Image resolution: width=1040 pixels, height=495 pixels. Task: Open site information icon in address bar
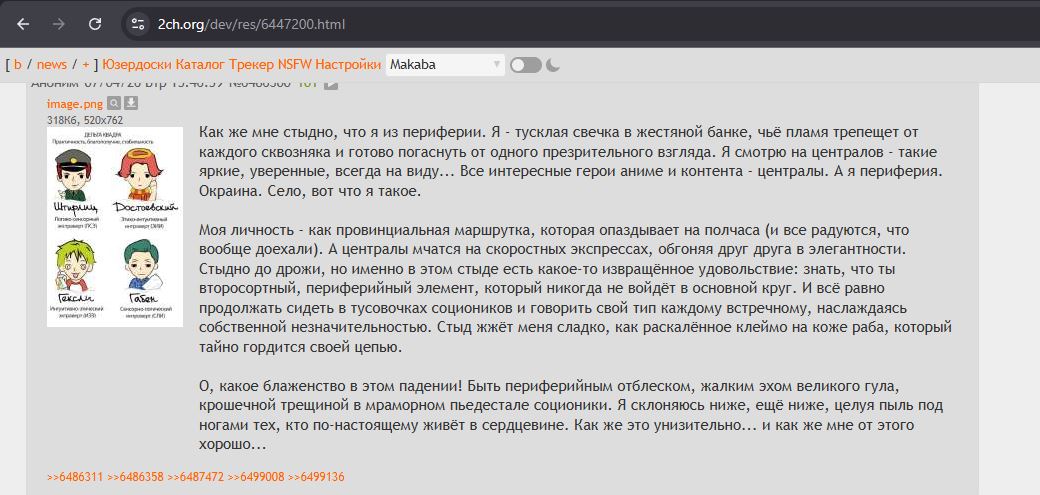pos(138,25)
